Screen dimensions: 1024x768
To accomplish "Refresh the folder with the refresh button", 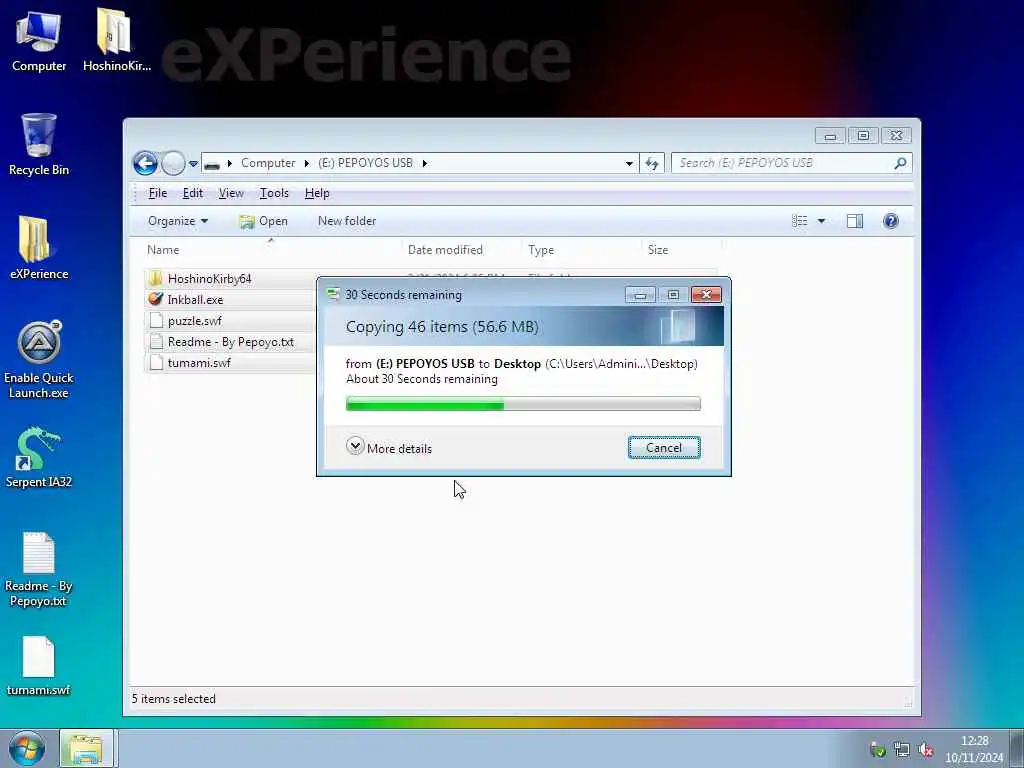I will point(652,163).
